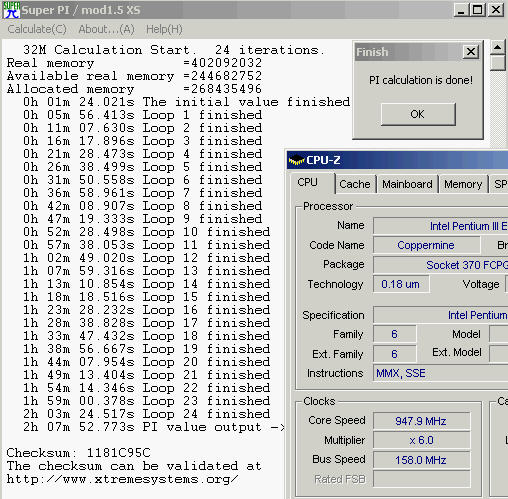Close the Super PI window
The image size is (508, 499).
496,10
